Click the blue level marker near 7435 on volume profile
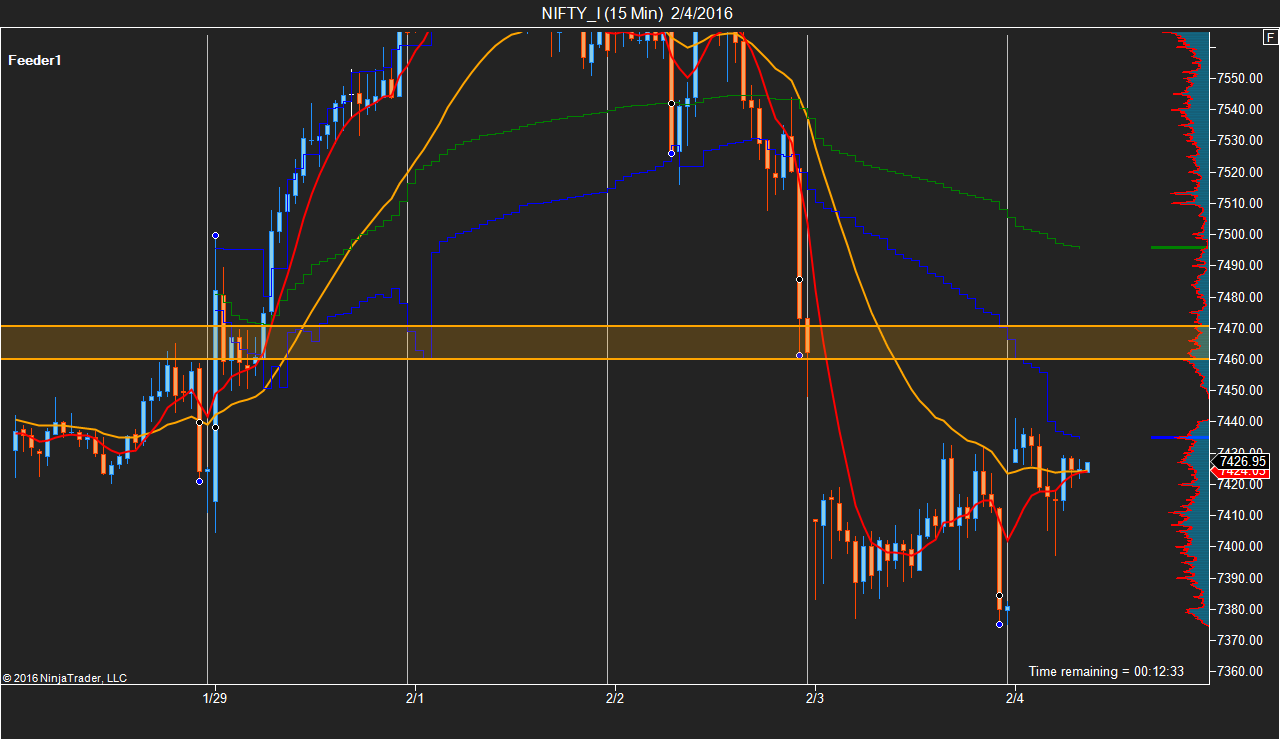Image resolution: width=1280 pixels, height=740 pixels. coord(1179,437)
